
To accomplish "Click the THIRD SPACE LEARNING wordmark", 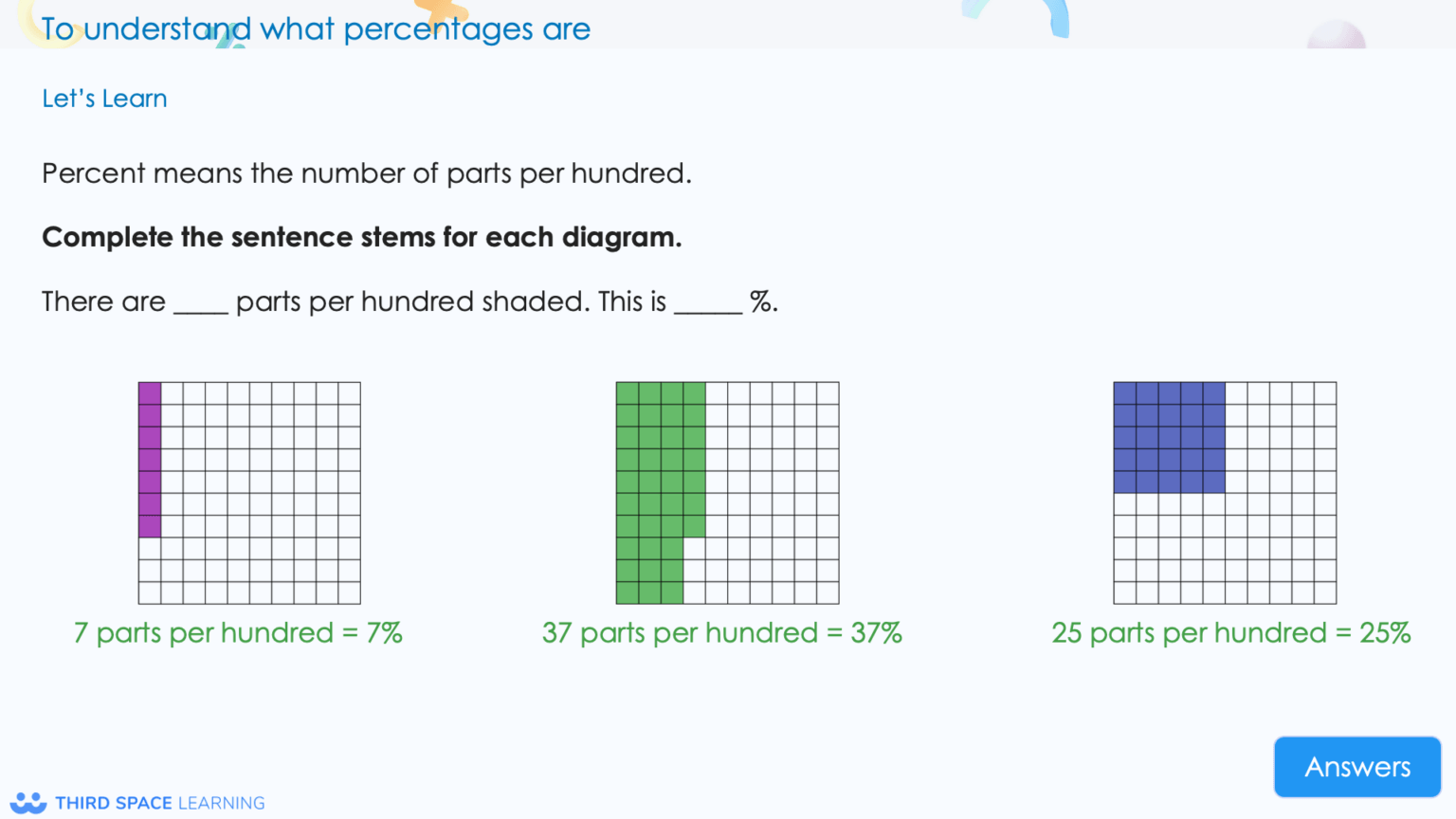I will point(159,803).
